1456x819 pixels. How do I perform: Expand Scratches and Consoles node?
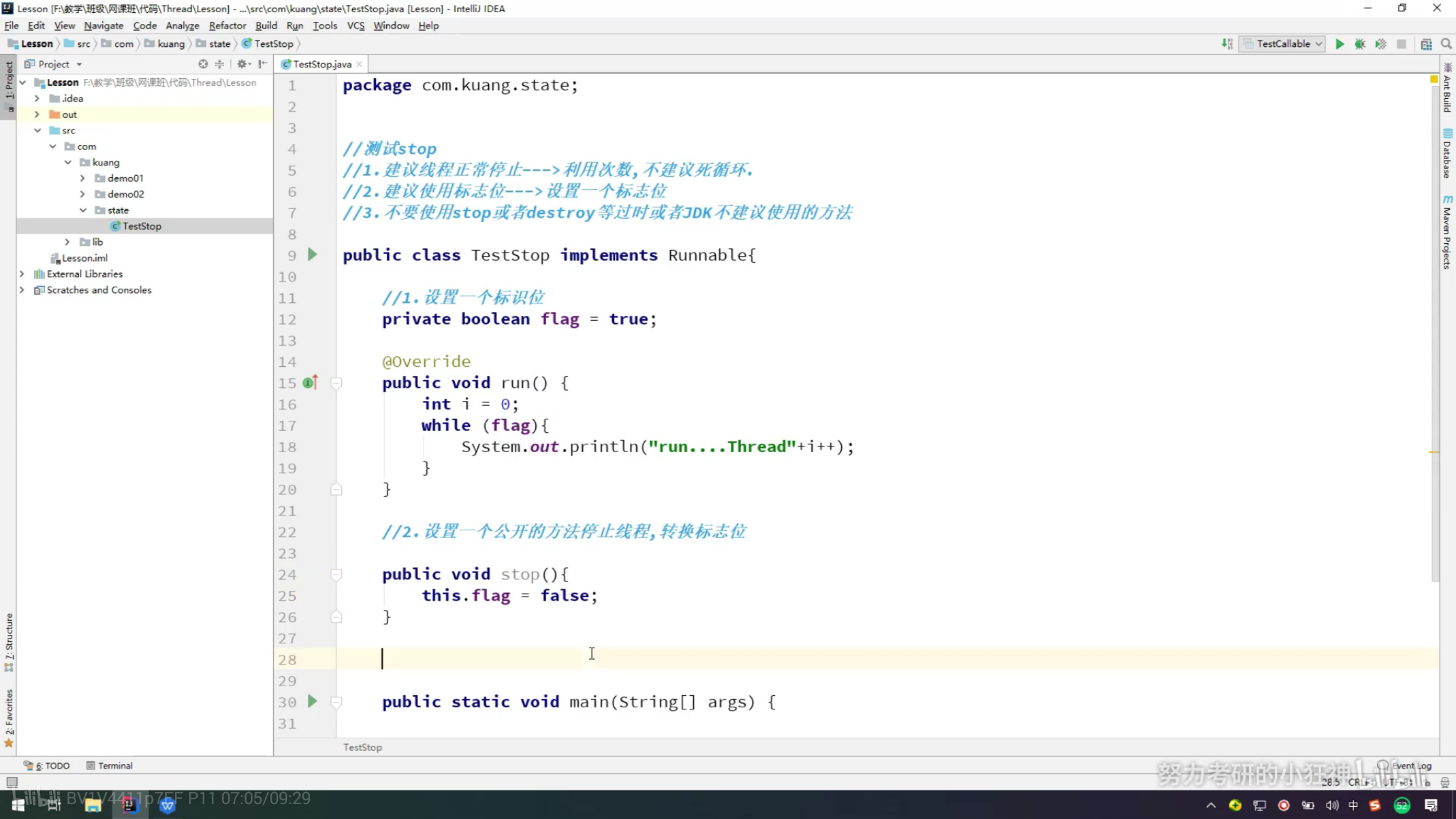[x=22, y=290]
